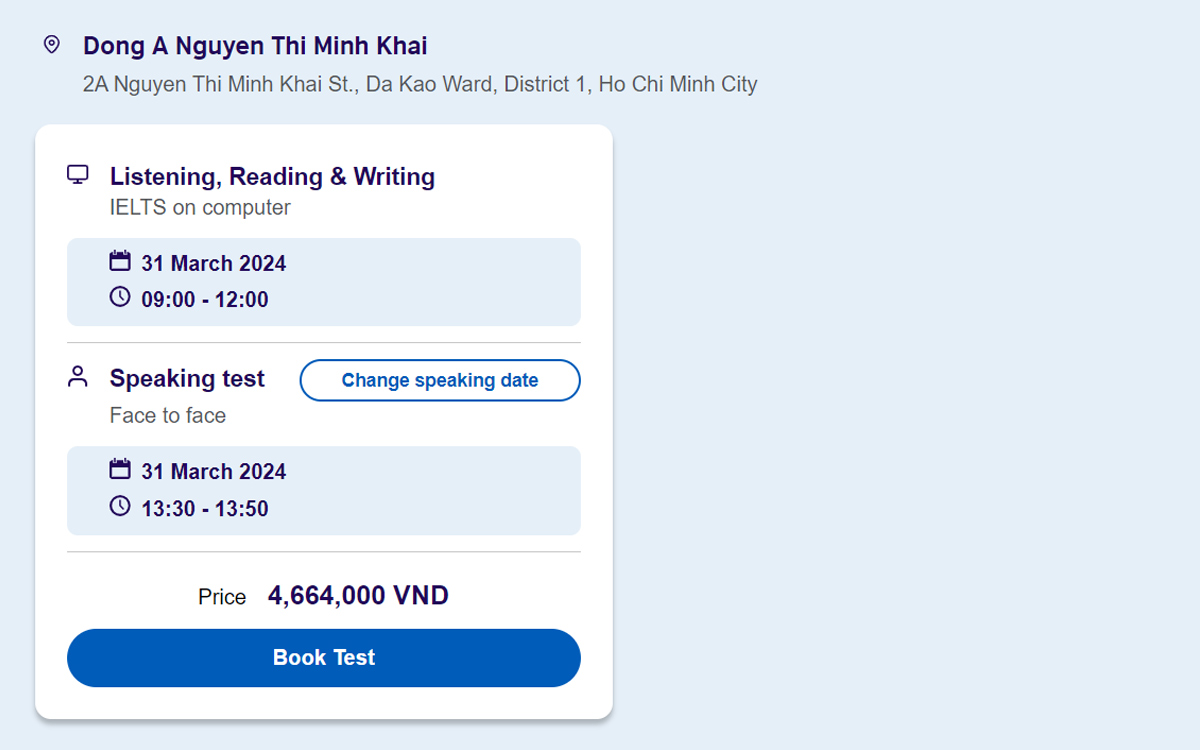Click the calendar icon in the written test slot
This screenshot has height=750, width=1200.
pos(120,259)
